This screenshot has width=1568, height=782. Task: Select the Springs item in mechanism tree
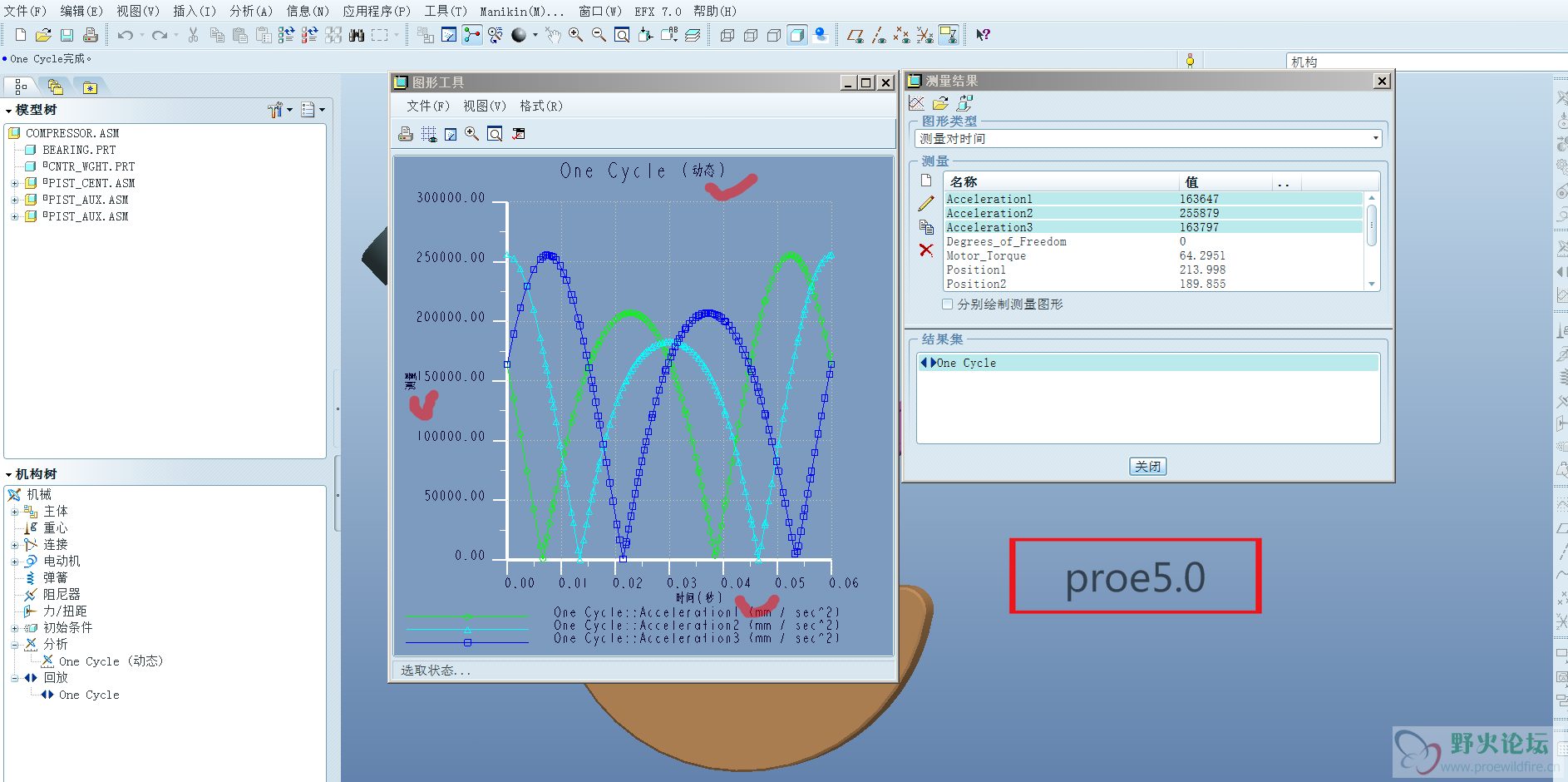[x=47, y=578]
